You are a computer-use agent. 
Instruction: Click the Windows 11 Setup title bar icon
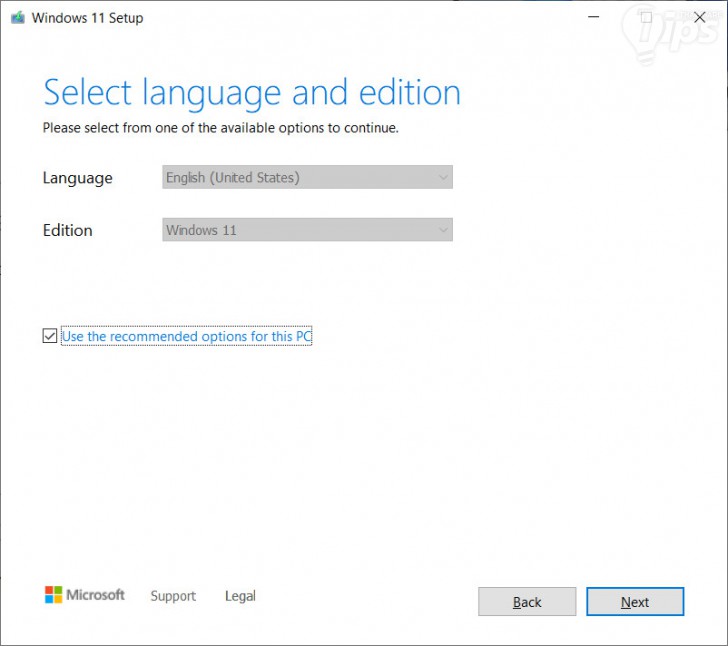coord(18,18)
